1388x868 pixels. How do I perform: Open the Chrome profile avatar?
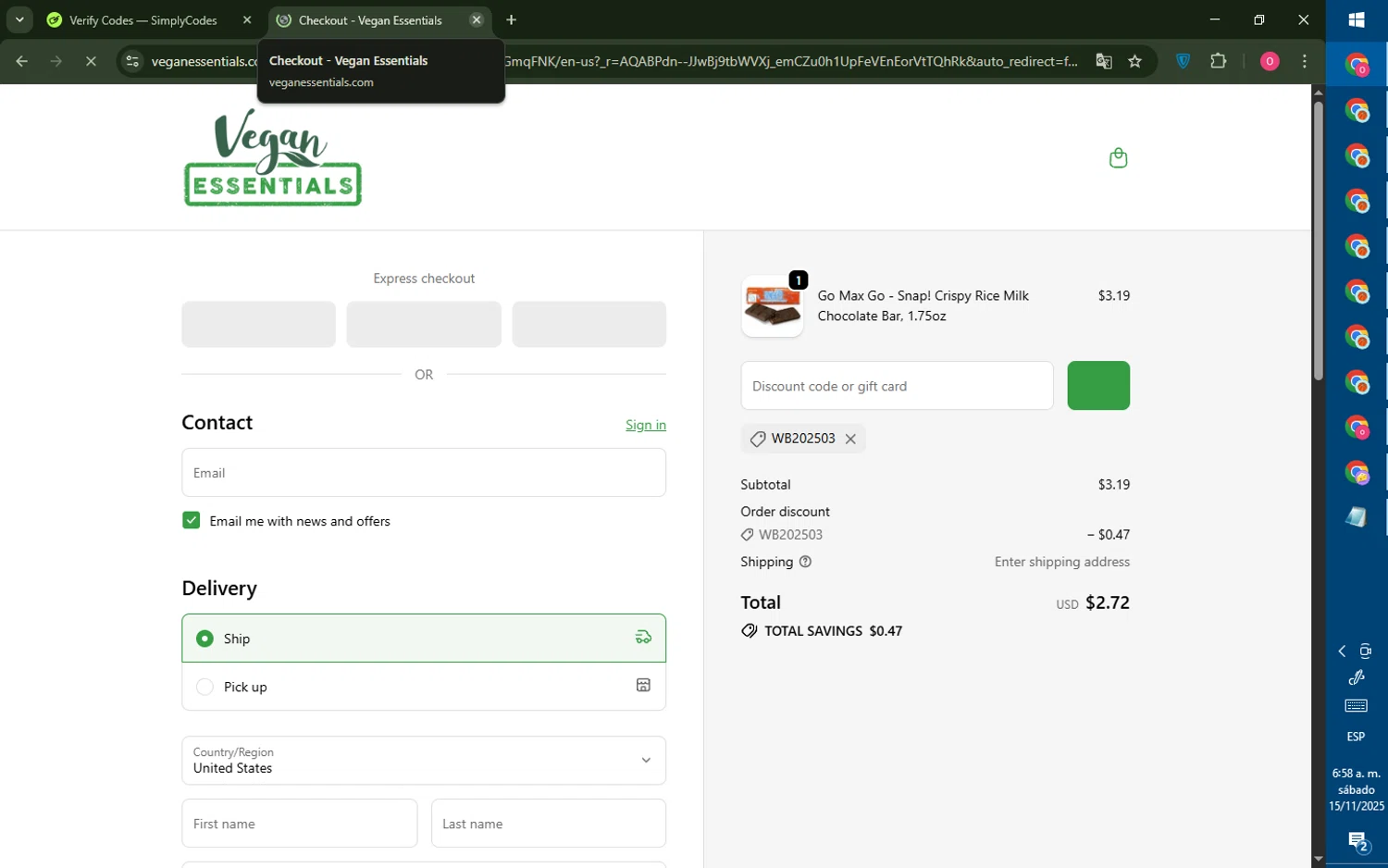coord(1270,62)
